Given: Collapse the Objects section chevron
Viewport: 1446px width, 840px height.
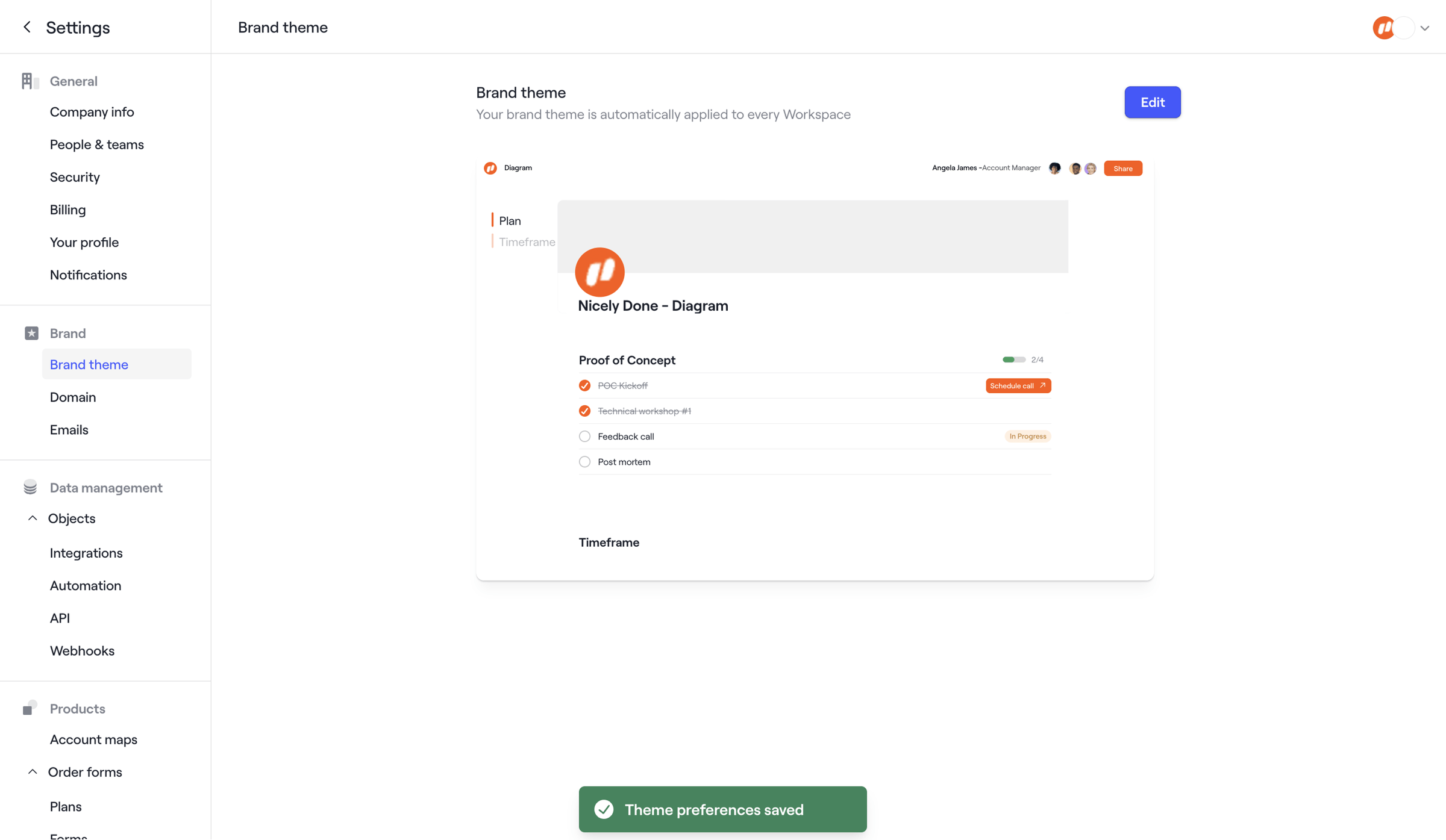Looking at the screenshot, I should [33, 518].
